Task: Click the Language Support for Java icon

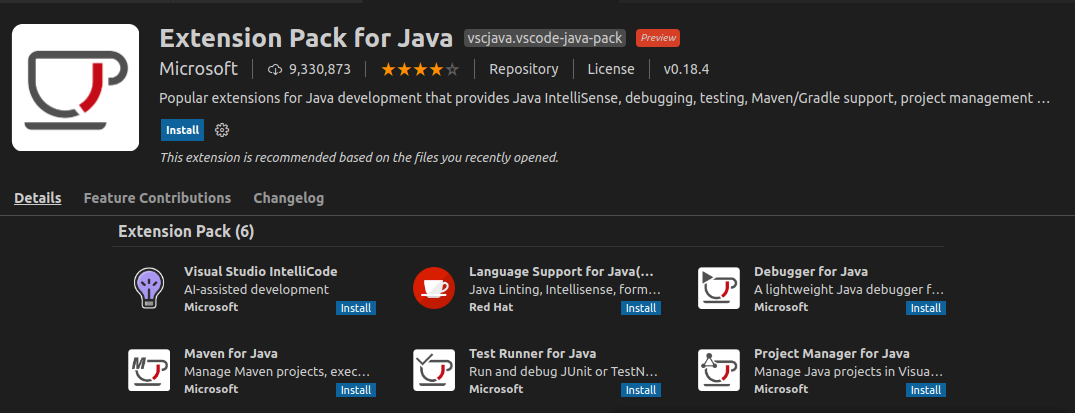Action: click(433, 289)
